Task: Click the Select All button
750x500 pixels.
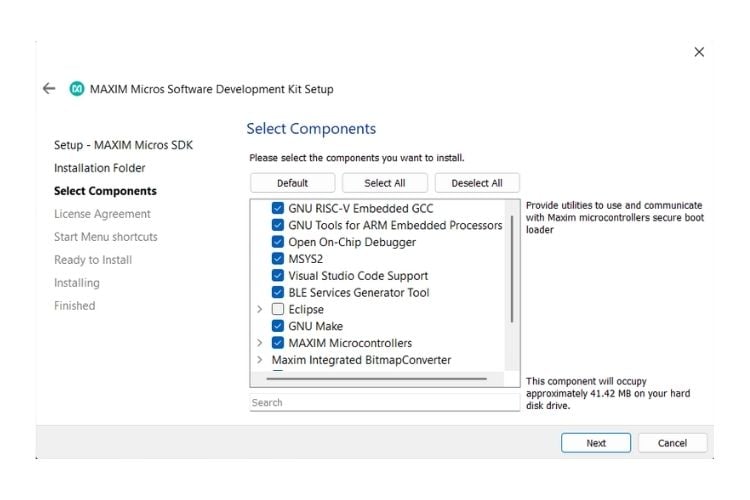Action: (385, 183)
